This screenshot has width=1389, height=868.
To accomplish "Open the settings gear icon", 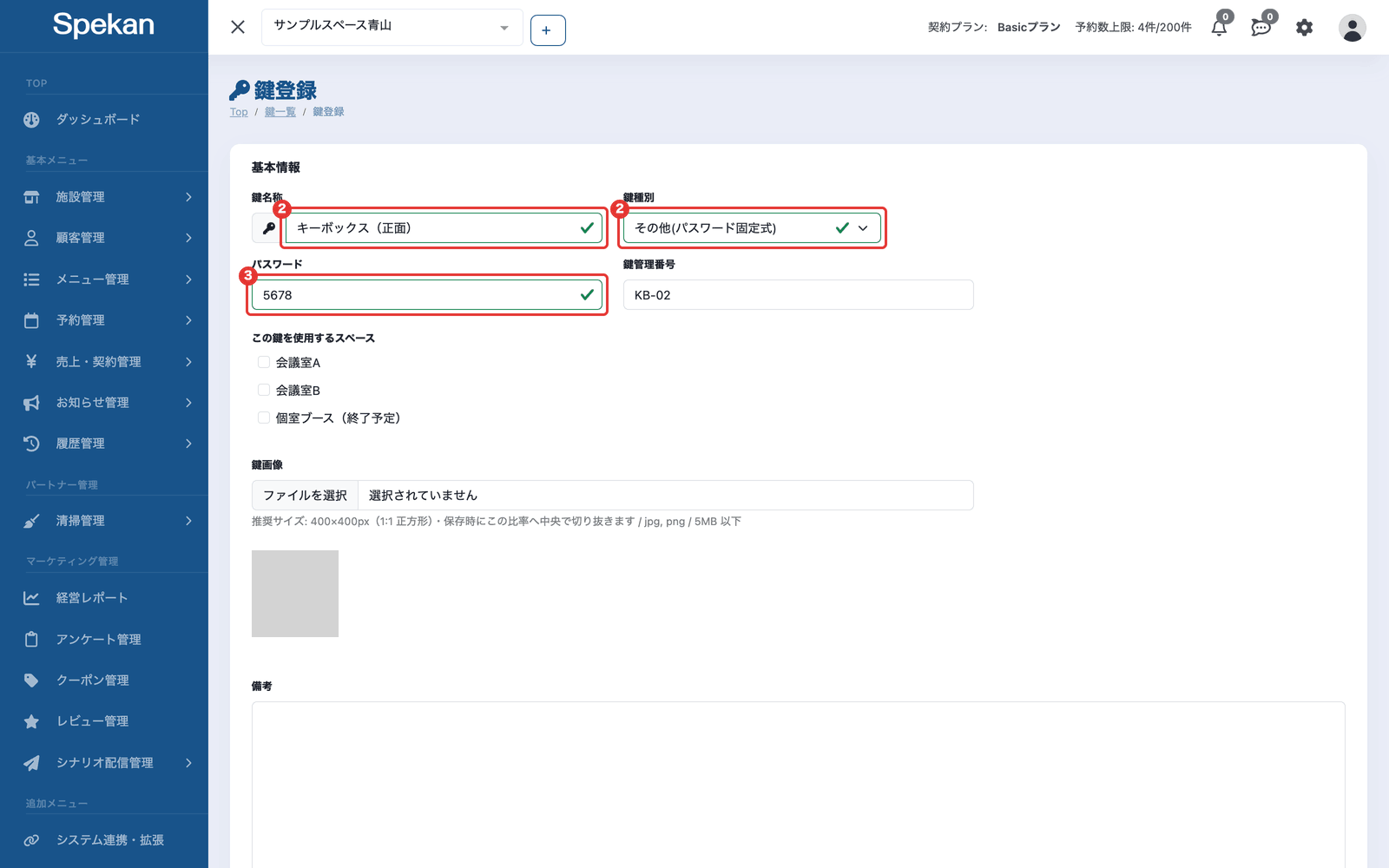I will (x=1304, y=28).
